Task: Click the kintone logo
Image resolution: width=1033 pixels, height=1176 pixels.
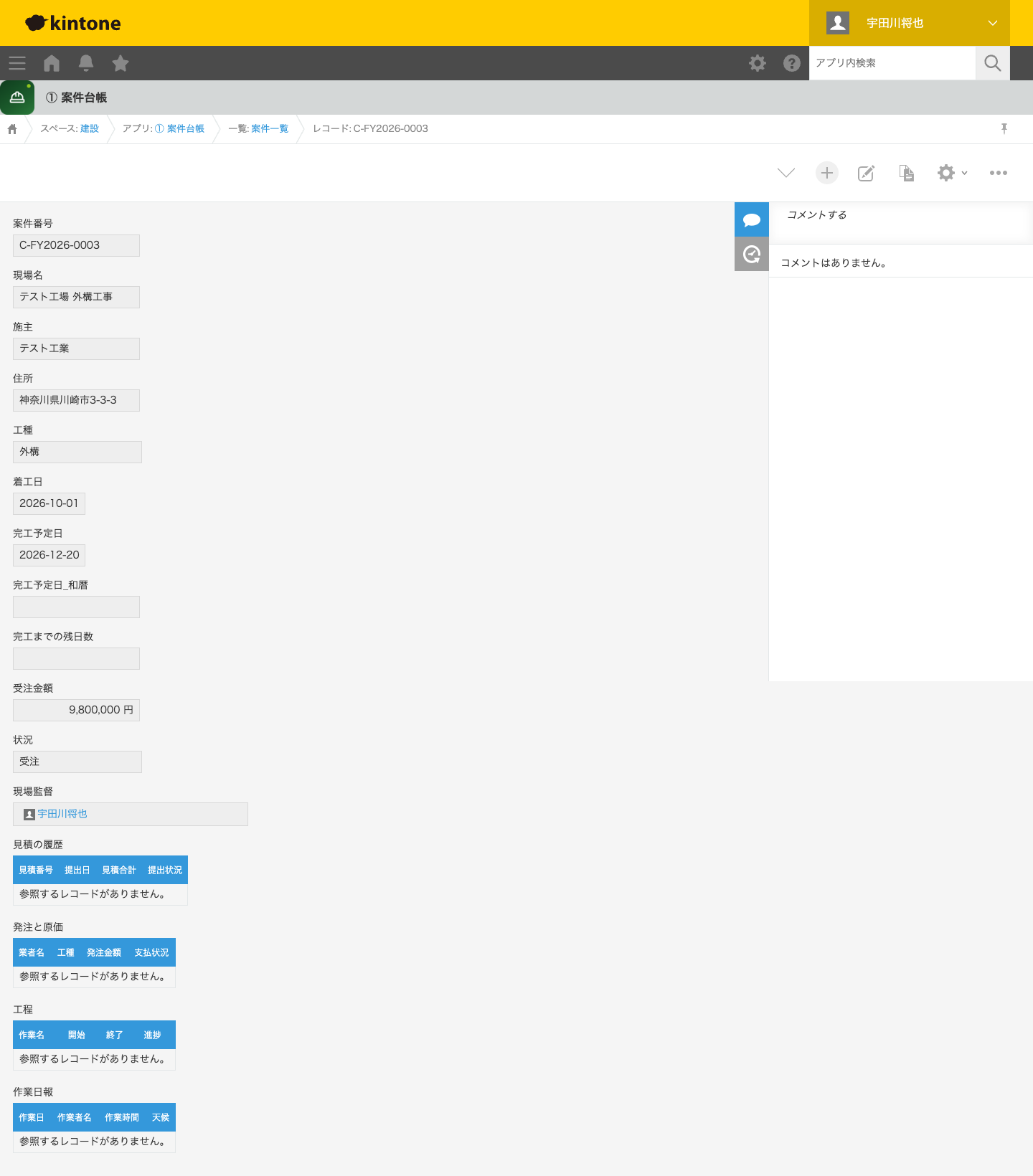Action: 73,23
